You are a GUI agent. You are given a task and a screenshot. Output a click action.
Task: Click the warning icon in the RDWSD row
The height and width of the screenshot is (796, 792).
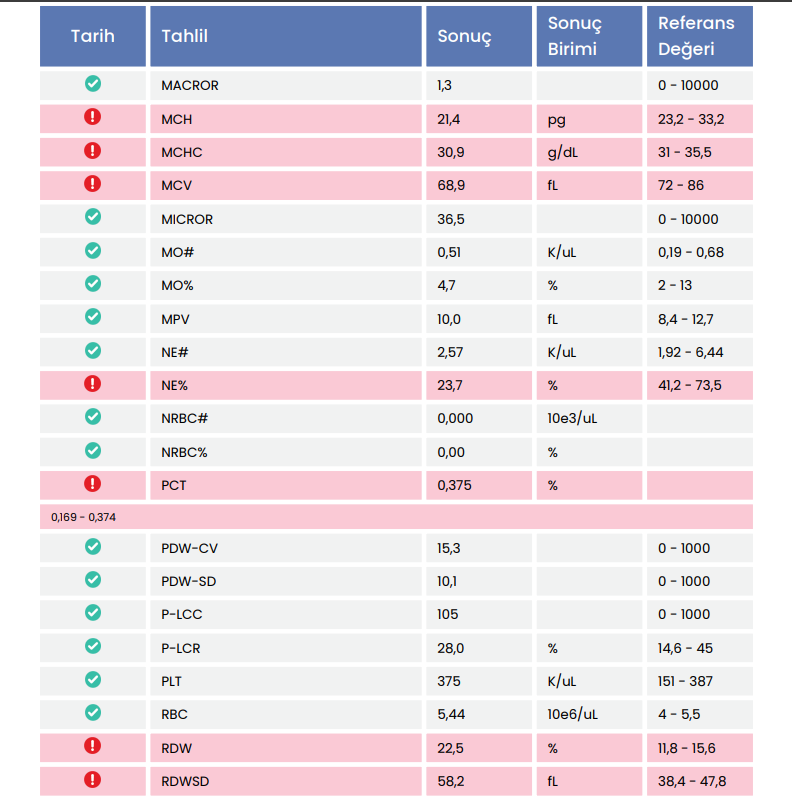point(93,779)
